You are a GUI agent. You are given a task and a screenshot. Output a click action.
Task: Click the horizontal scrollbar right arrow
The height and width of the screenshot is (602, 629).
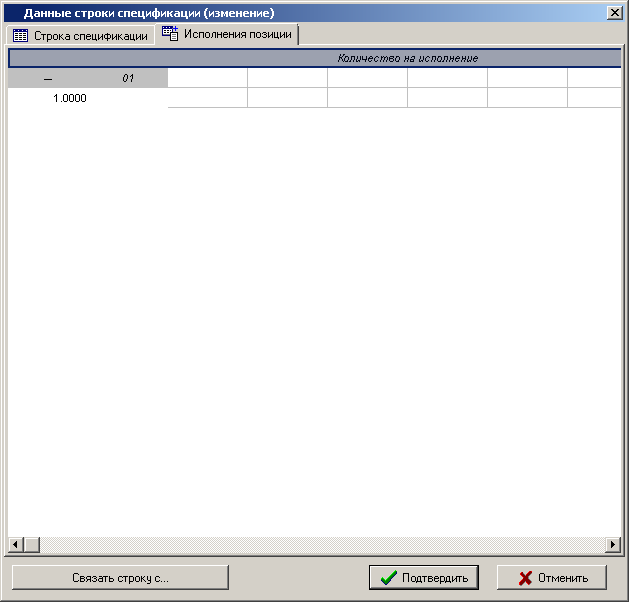pos(613,545)
